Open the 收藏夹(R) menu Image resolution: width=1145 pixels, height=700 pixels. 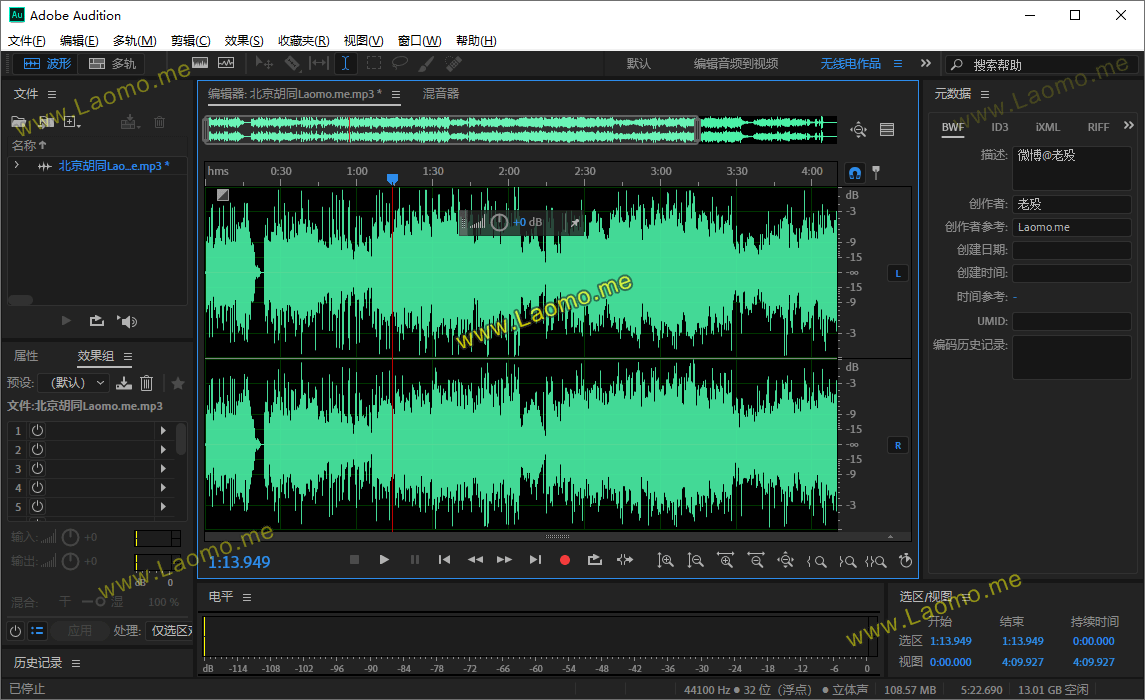[304, 41]
